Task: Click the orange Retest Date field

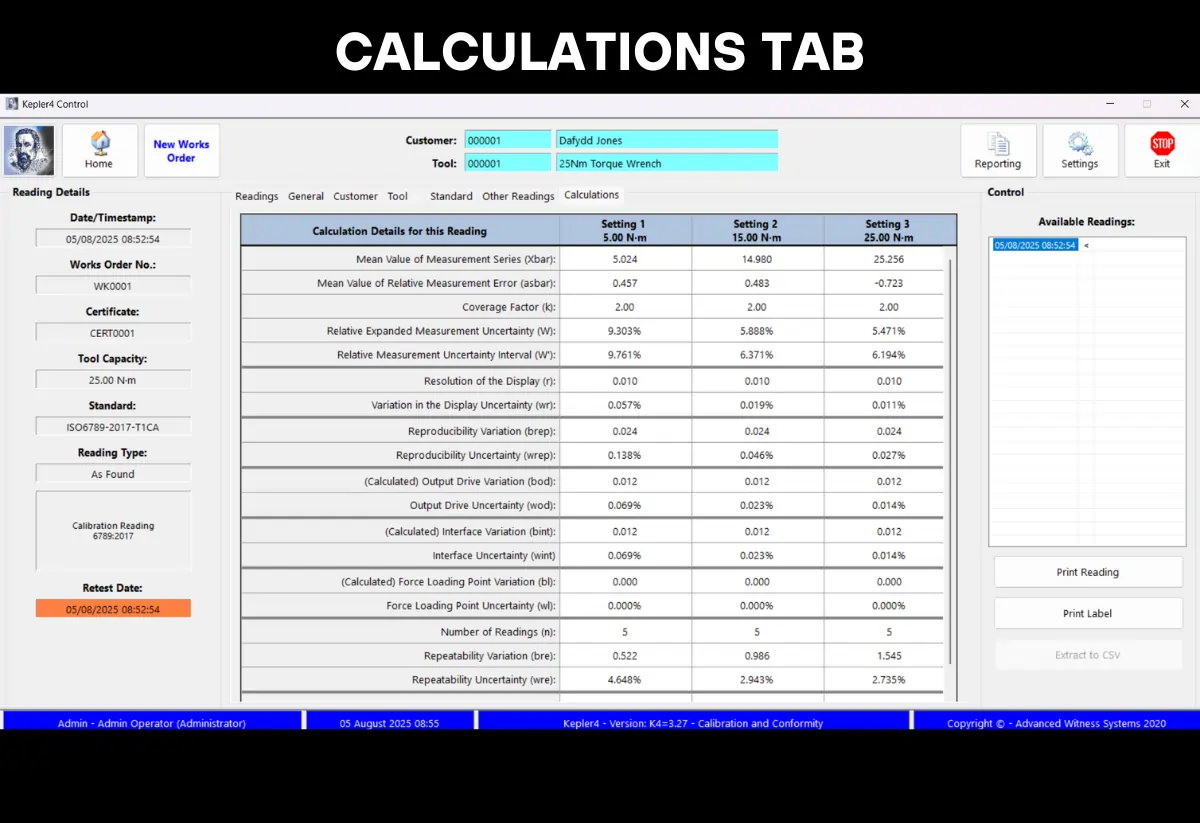Action: click(112, 606)
